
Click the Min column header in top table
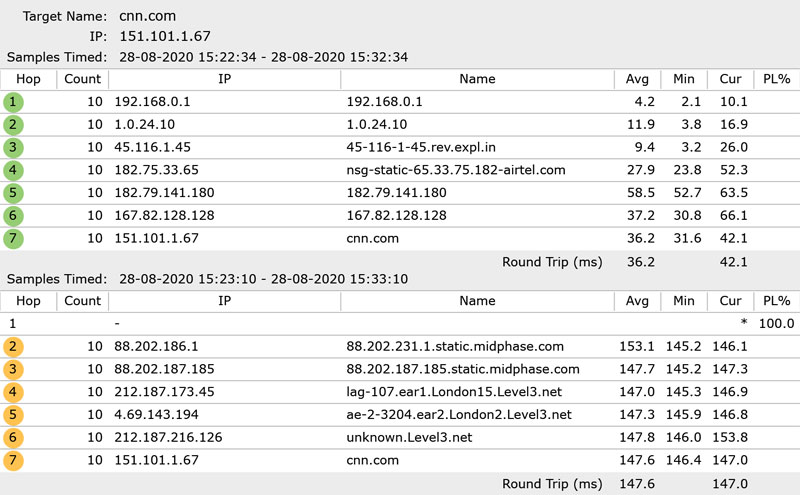point(684,79)
